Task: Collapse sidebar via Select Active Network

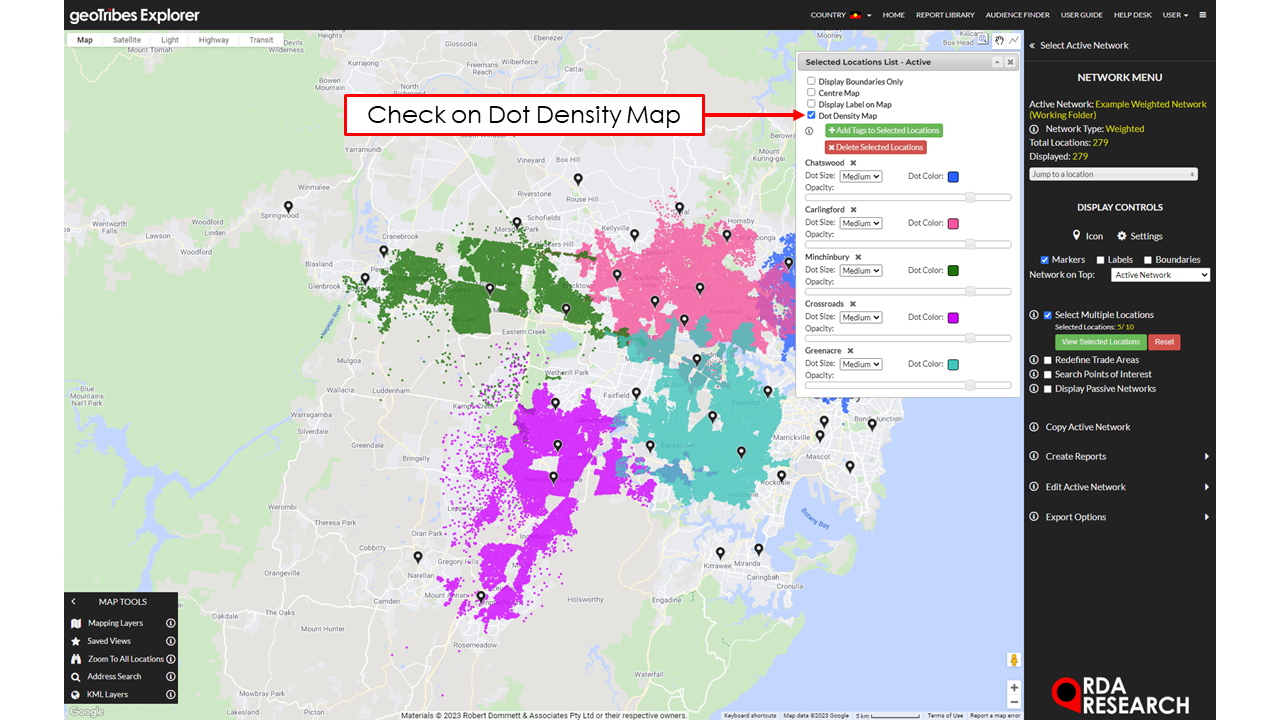Action: [x=1079, y=45]
